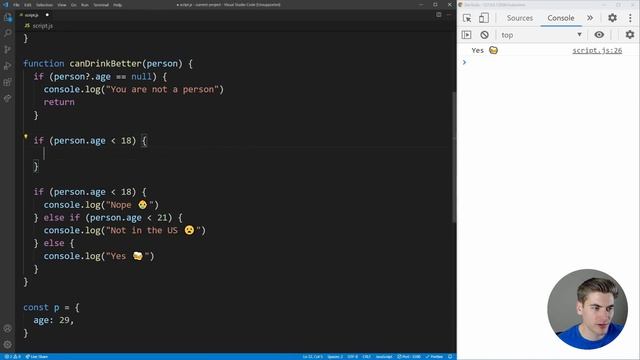Viewport: 640px width, 360px height.
Task: Open the Run menu
Action: pos(84,5)
